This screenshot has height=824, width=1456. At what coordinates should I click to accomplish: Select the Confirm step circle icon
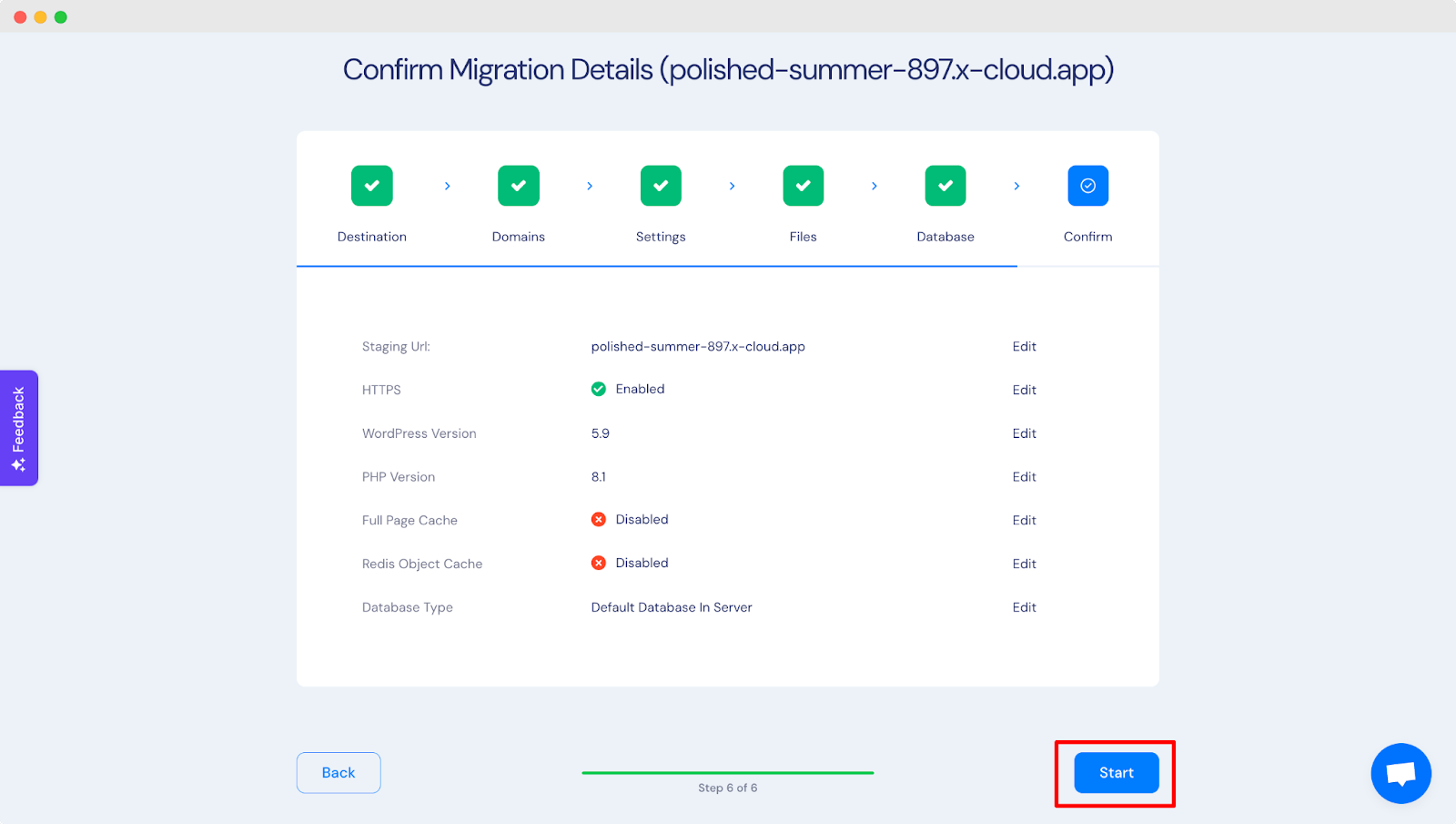1087,185
